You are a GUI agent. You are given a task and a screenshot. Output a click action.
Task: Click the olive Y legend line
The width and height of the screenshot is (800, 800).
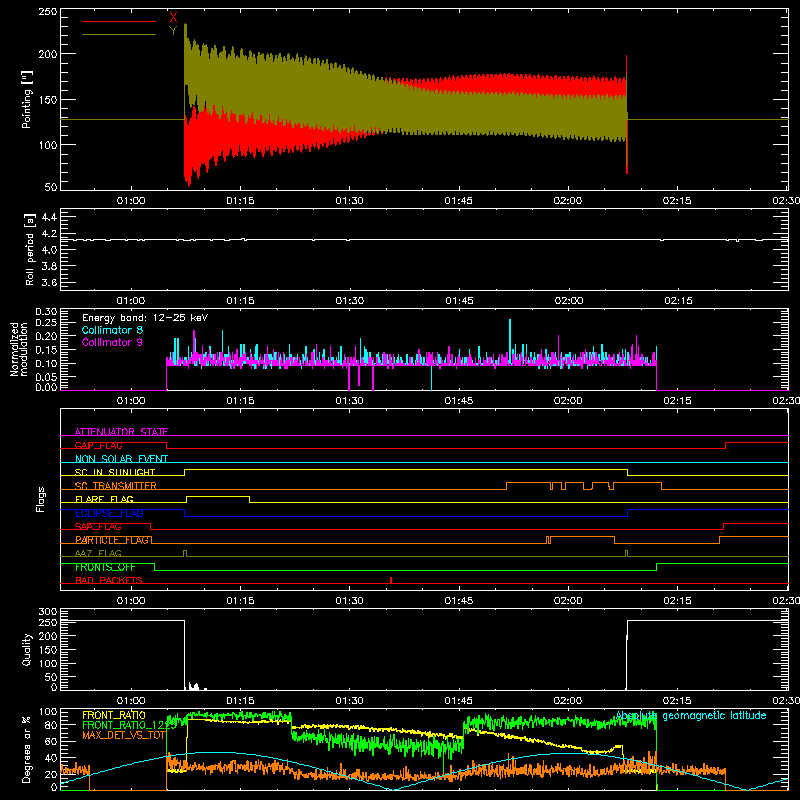tap(119, 34)
